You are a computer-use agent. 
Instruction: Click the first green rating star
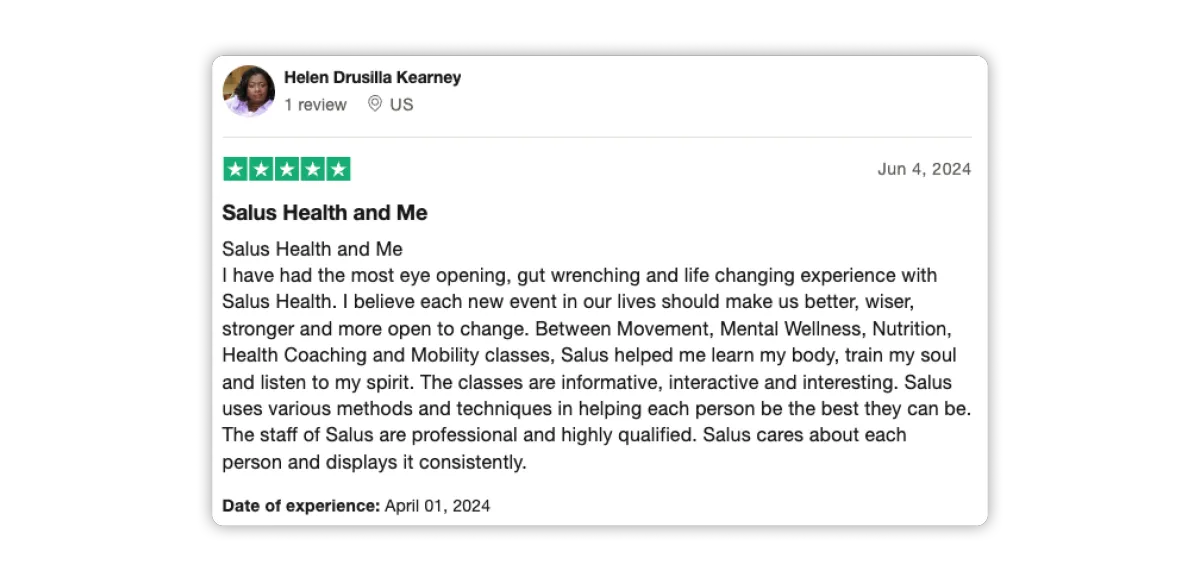pyautogui.click(x=235, y=169)
